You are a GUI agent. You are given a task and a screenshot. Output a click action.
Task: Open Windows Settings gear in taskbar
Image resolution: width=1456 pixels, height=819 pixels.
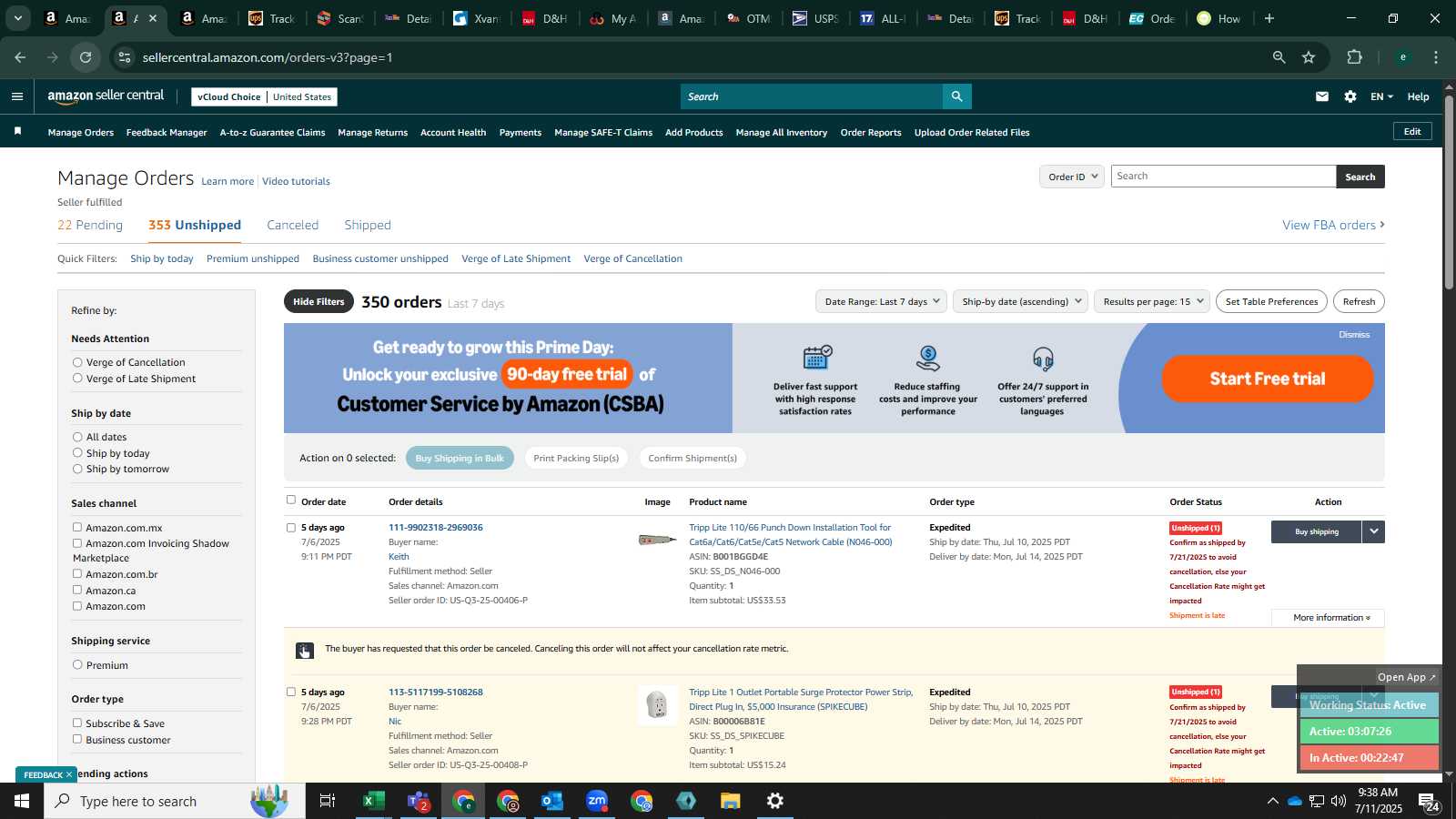click(774, 801)
